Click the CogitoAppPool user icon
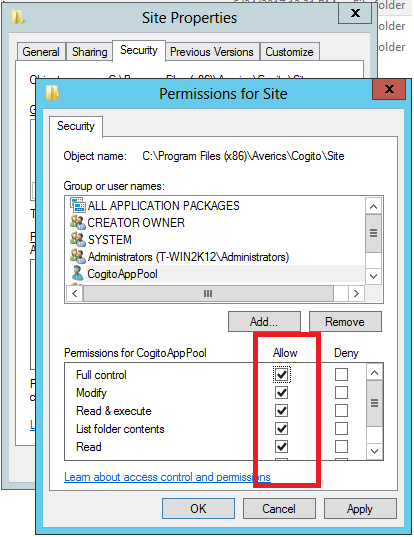This screenshot has width=414, height=537. [77, 273]
